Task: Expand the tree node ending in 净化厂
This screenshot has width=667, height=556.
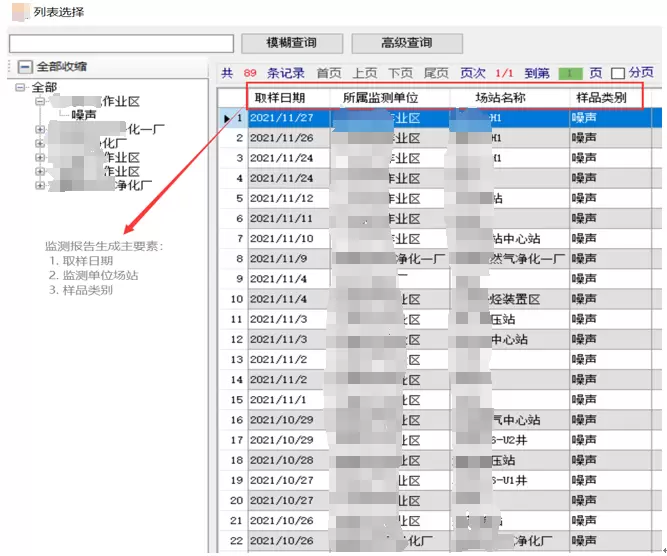Action: [x=40, y=185]
